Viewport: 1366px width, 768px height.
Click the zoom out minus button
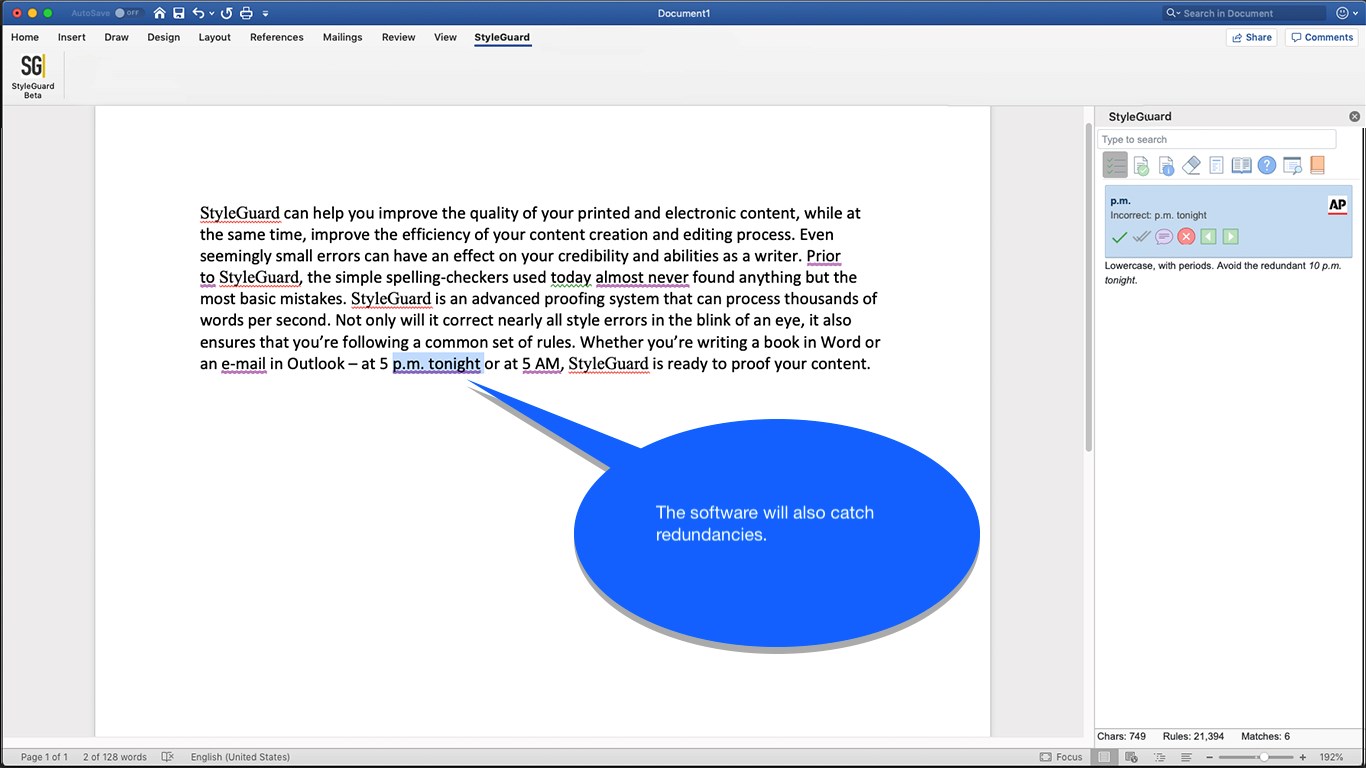click(1209, 757)
